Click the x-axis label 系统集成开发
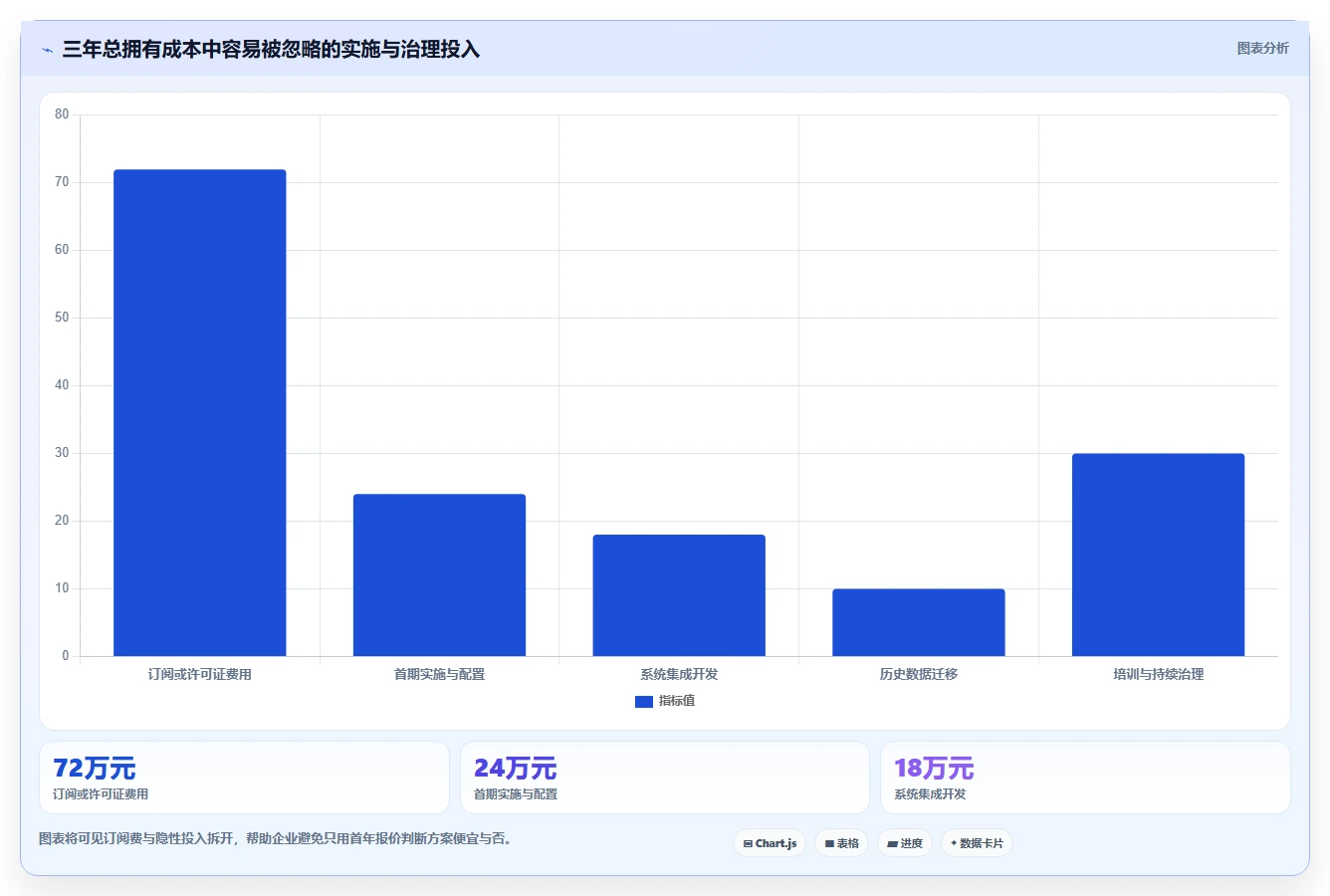This screenshot has width=1330, height=896. (x=679, y=674)
